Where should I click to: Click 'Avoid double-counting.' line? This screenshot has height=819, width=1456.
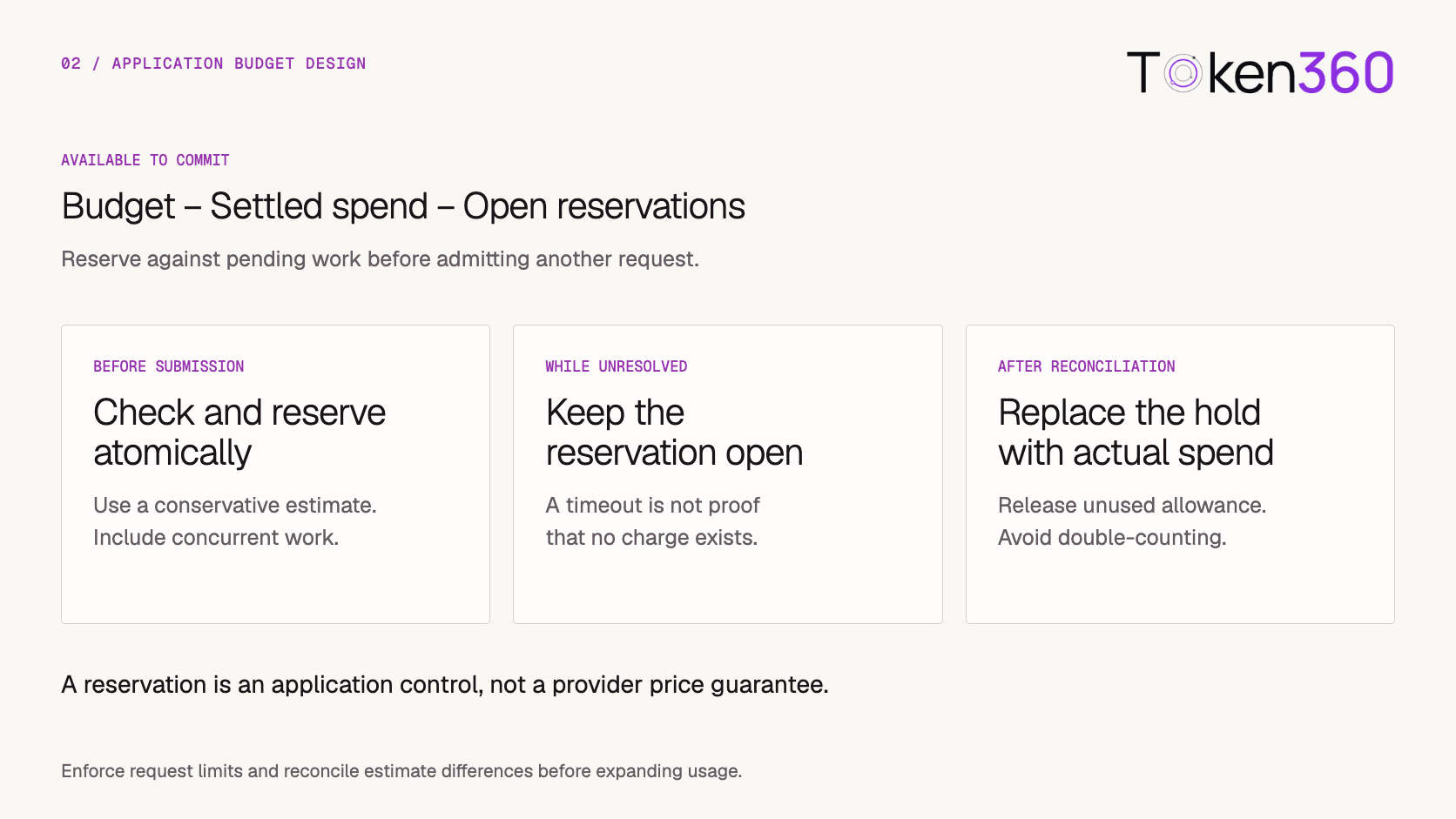1112,538
